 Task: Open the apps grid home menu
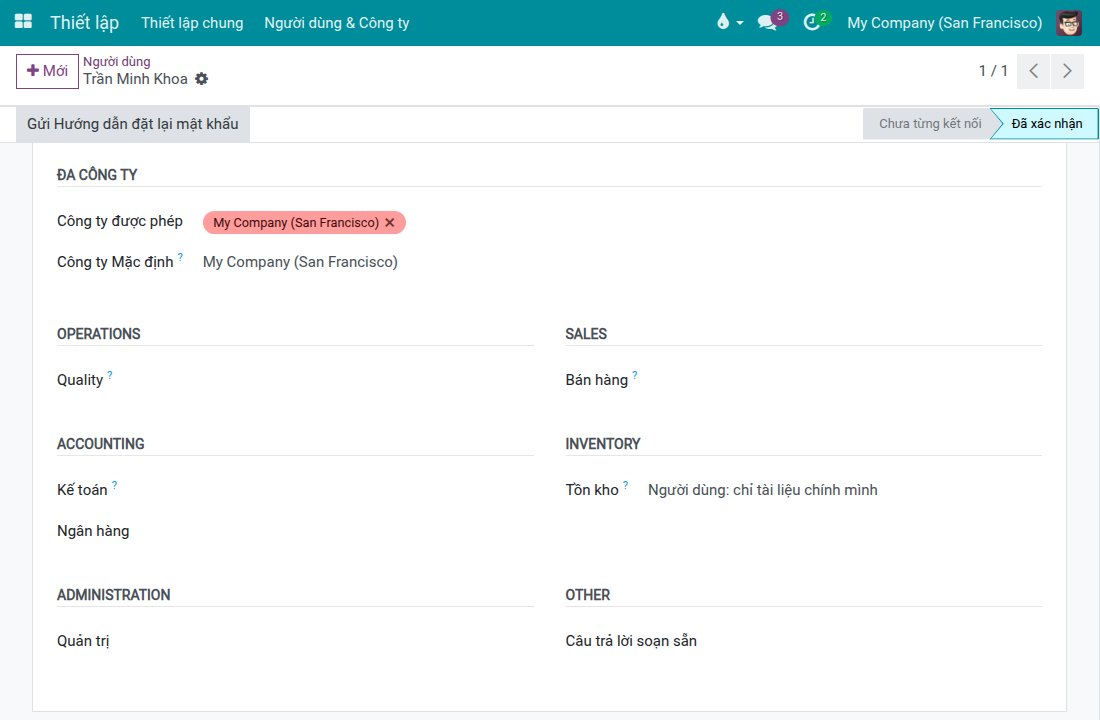coord(23,22)
